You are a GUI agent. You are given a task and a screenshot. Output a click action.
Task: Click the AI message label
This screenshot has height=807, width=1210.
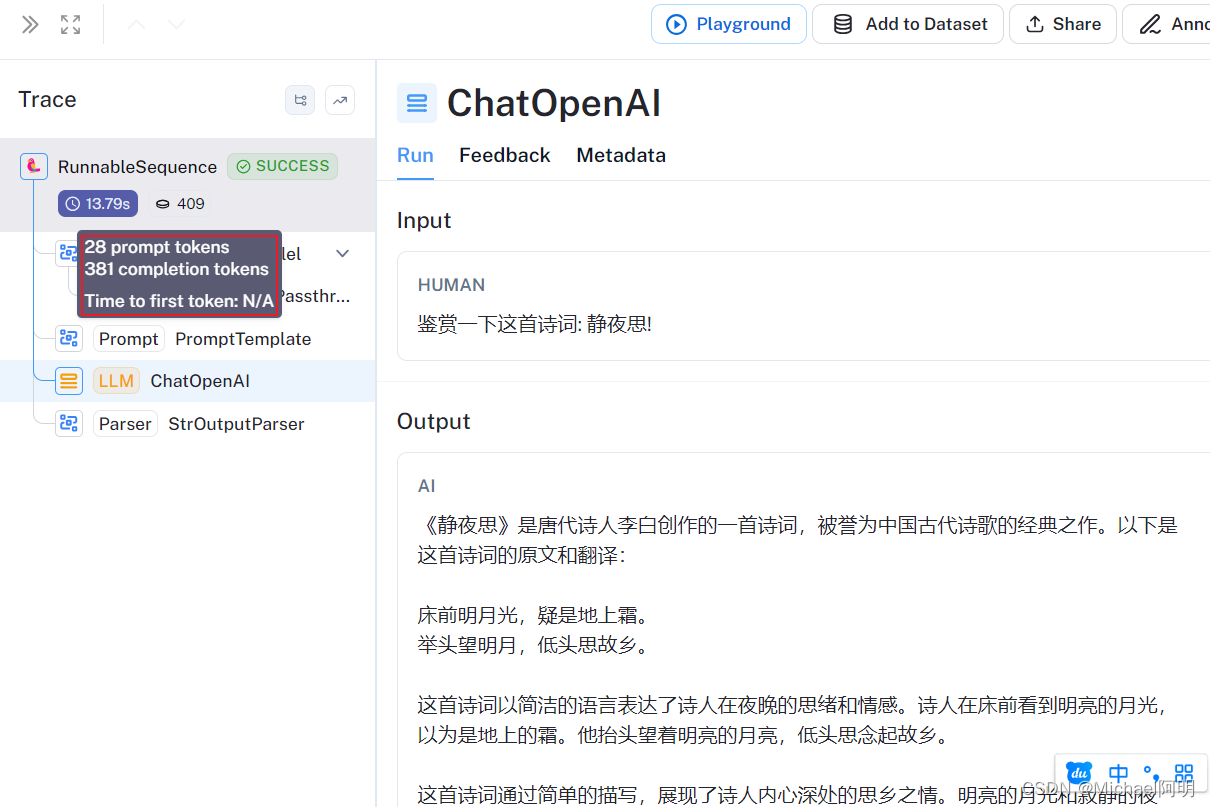coord(427,486)
